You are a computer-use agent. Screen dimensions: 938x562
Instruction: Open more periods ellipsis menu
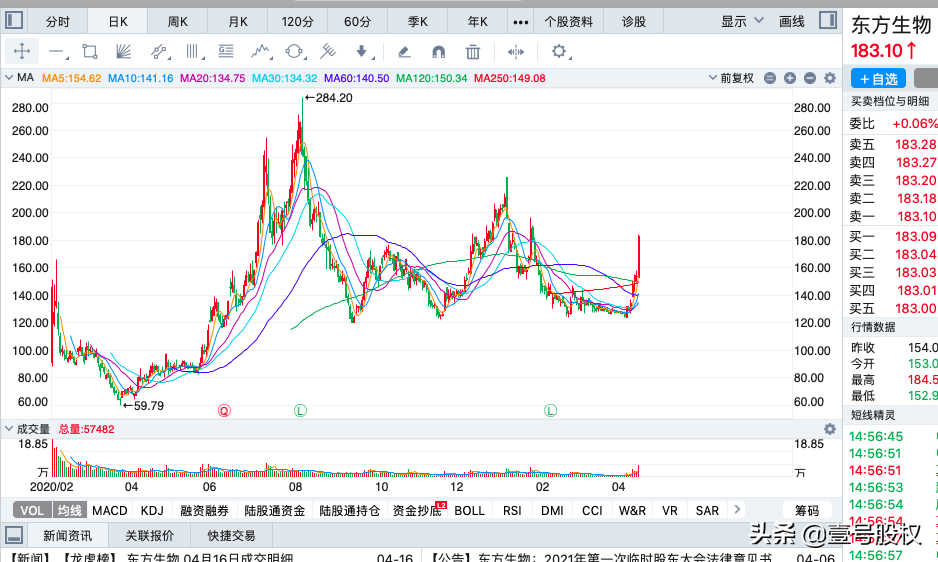pyautogui.click(x=520, y=22)
